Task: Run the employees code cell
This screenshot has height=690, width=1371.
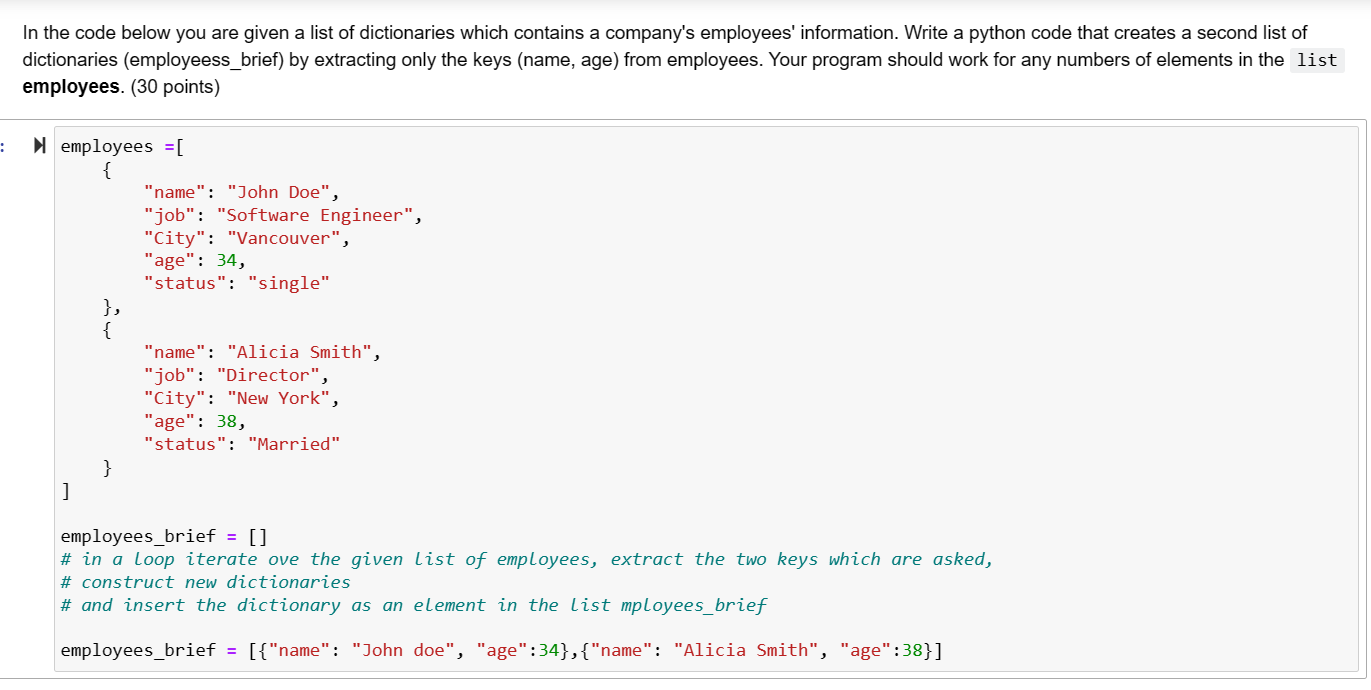Action: point(40,147)
